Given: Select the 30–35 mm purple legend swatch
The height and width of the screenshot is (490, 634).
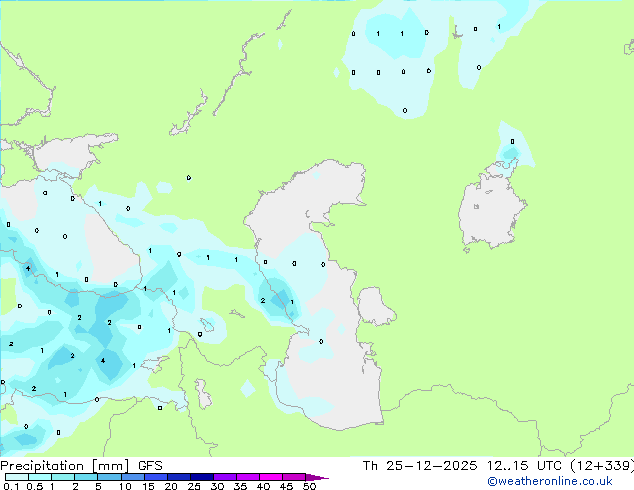Looking at the screenshot, I should [x=224, y=477].
